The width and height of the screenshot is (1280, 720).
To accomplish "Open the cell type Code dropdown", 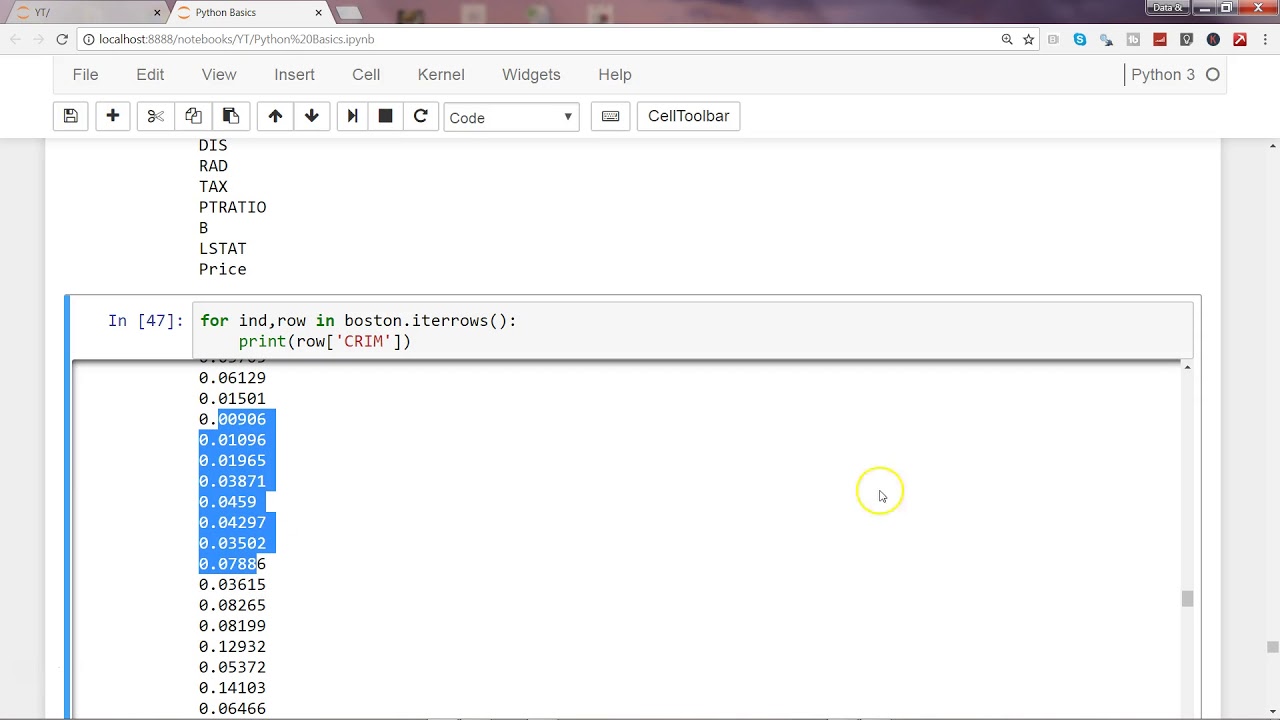I will pos(511,117).
